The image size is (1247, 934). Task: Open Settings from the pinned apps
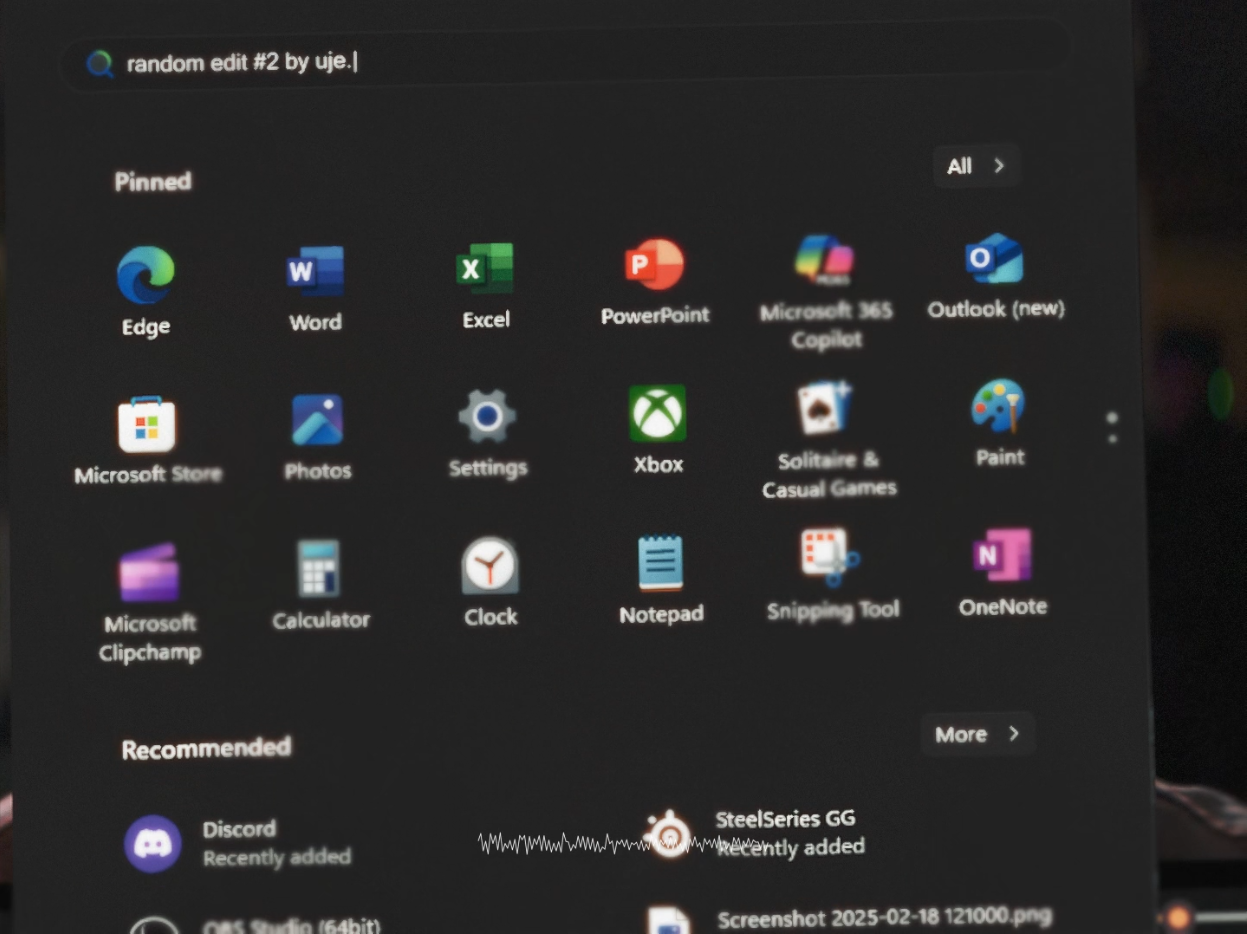487,433
